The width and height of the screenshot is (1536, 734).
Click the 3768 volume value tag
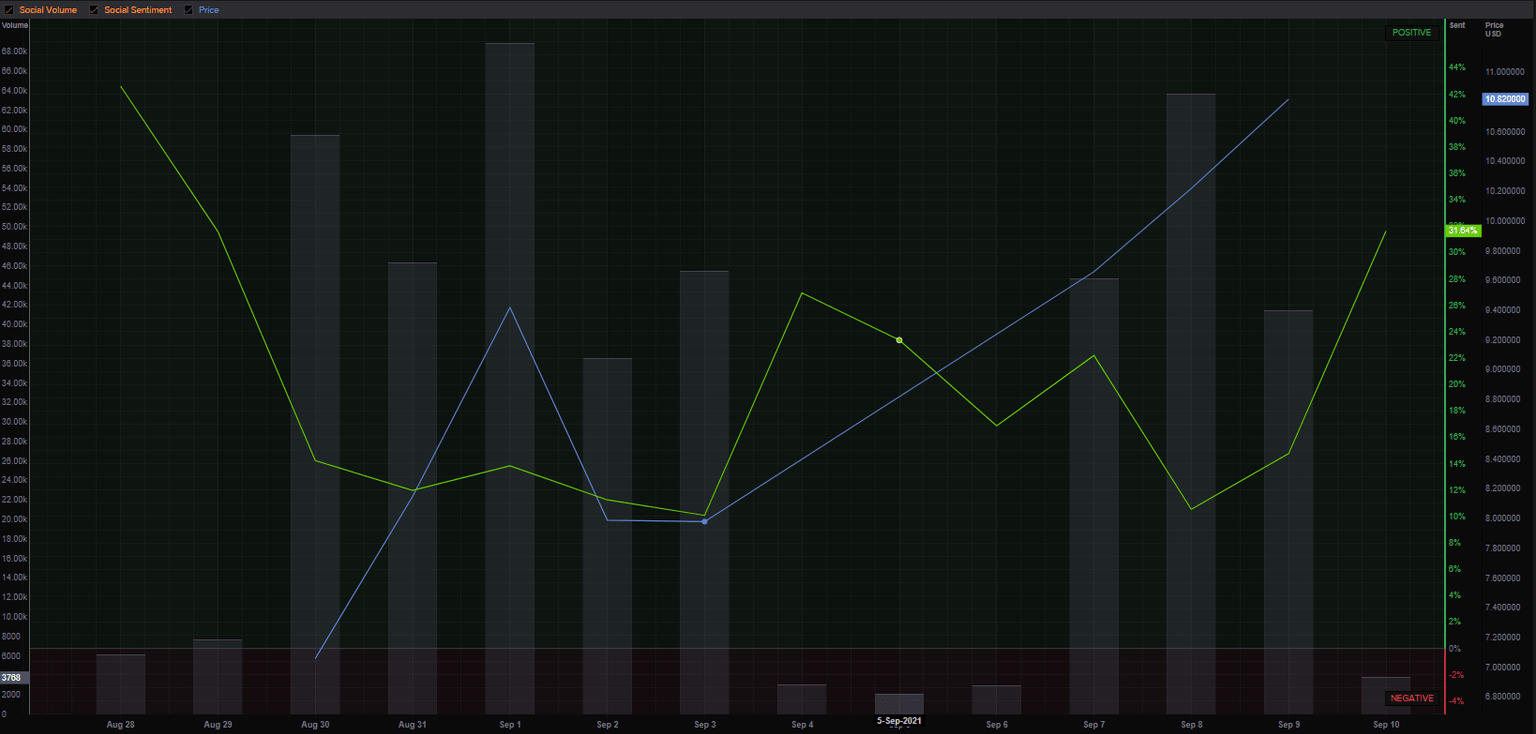[x=14, y=678]
